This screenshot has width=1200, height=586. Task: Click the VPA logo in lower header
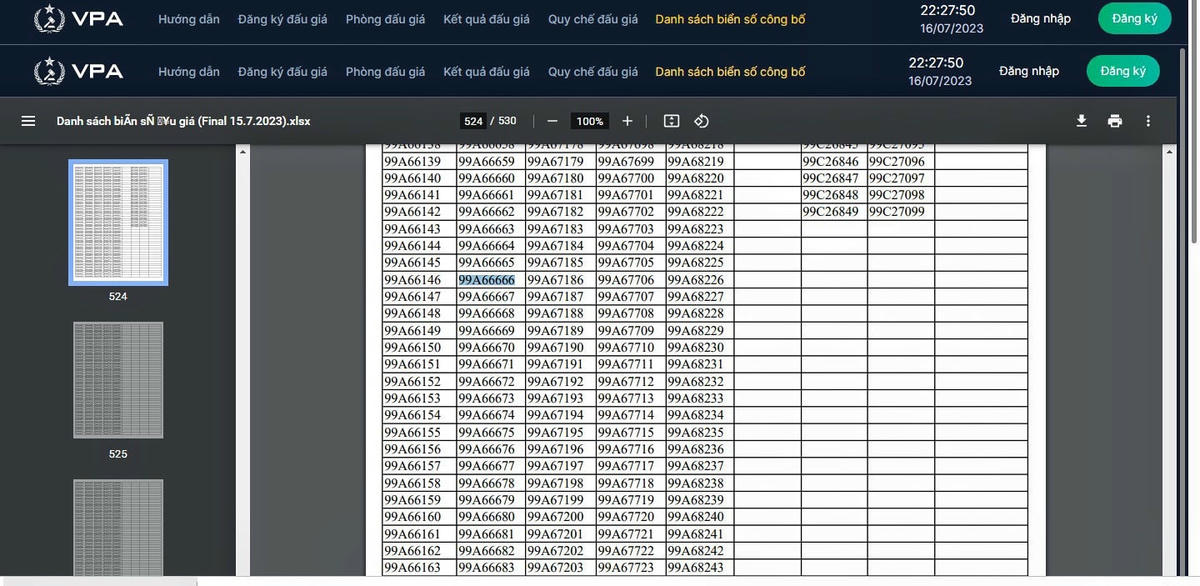pyautogui.click(x=78, y=71)
